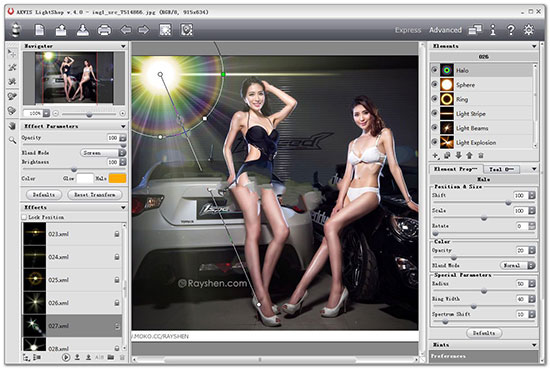
Task: Click the Redo right arrow icon
Action: click(x=143, y=30)
